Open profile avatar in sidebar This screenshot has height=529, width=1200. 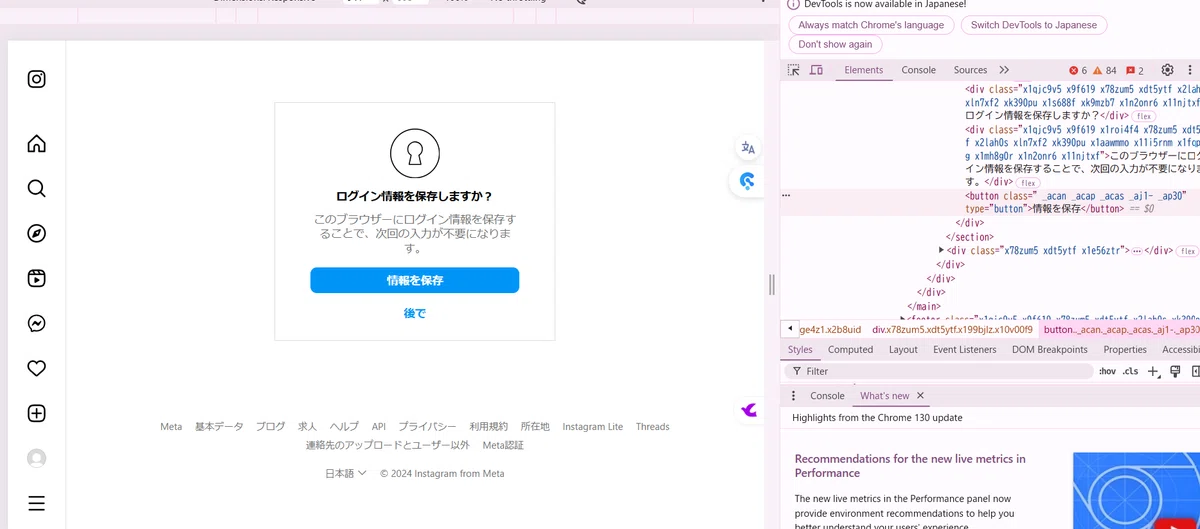click(37, 459)
